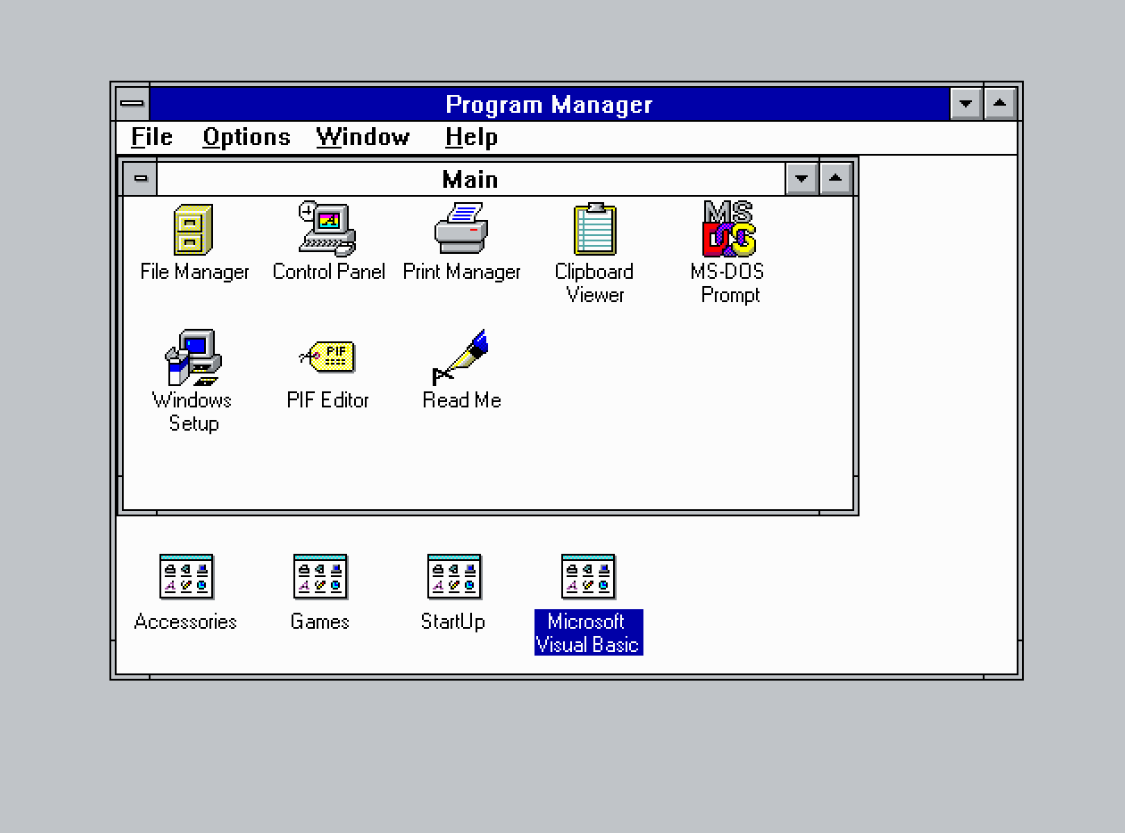
Task: Click the 'Microsoft Visual Basic' label
Action: click(x=588, y=633)
